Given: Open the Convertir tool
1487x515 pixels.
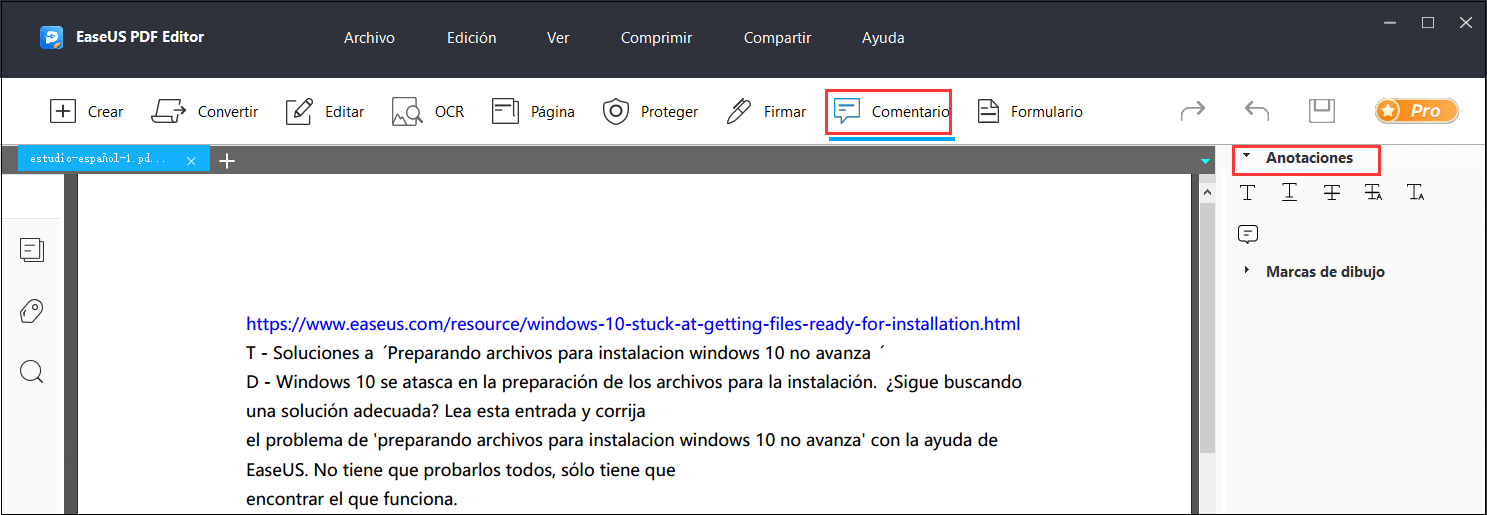Looking at the screenshot, I should pyautogui.click(x=205, y=111).
